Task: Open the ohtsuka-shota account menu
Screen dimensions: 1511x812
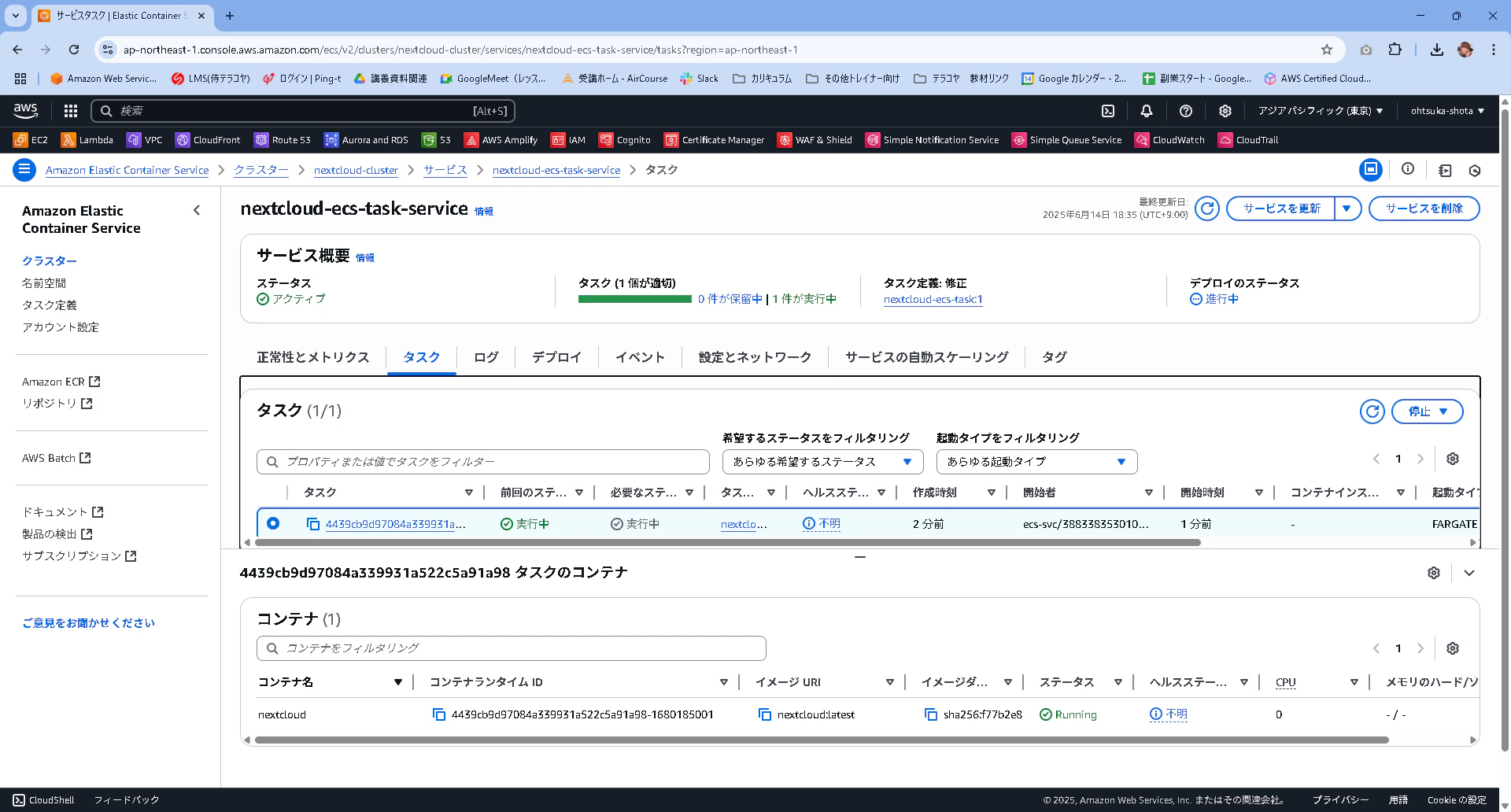Action: click(x=1447, y=111)
